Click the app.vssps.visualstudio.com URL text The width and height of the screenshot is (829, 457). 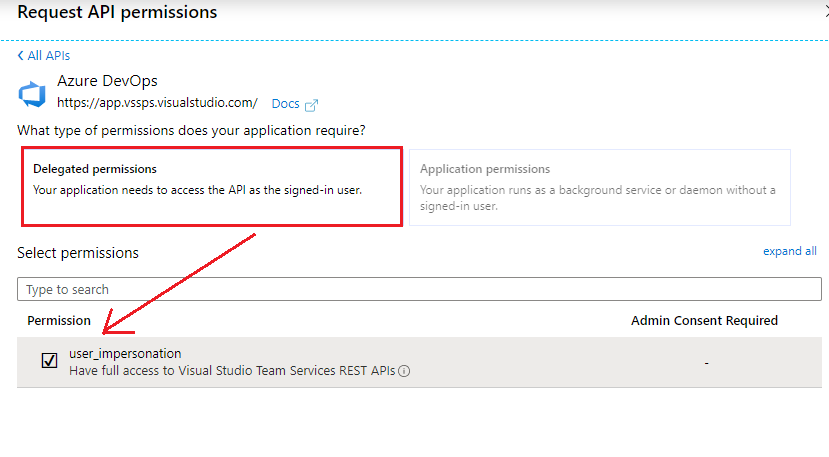[157, 102]
